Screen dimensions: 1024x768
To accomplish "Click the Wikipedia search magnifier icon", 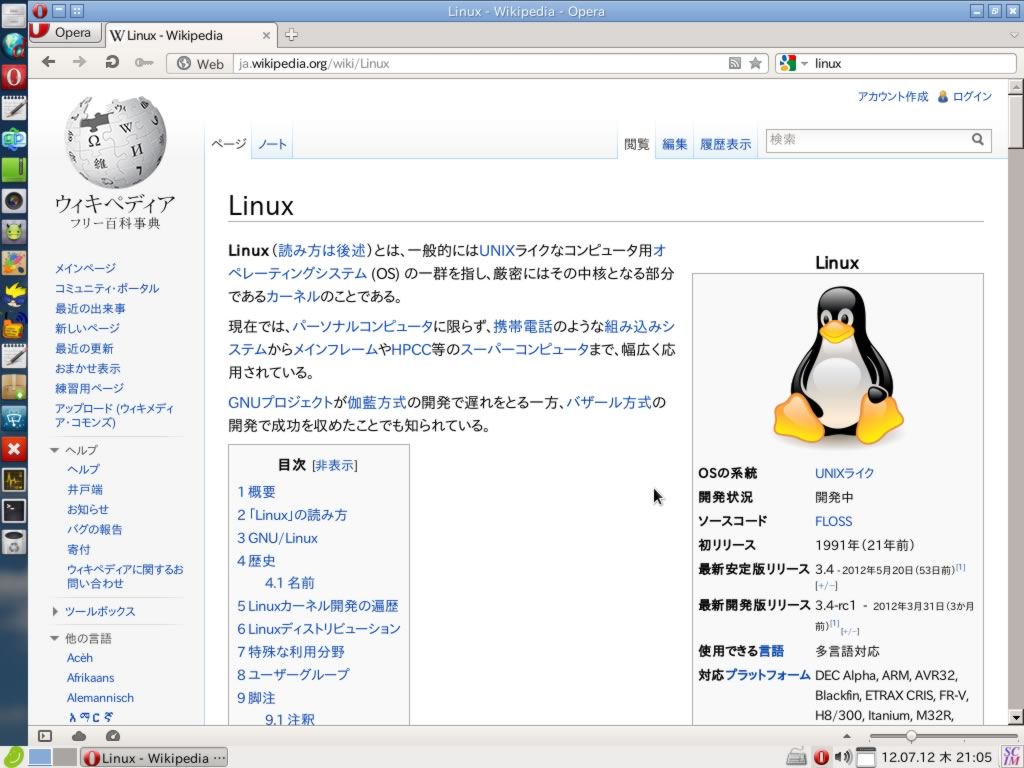I will (978, 139).
